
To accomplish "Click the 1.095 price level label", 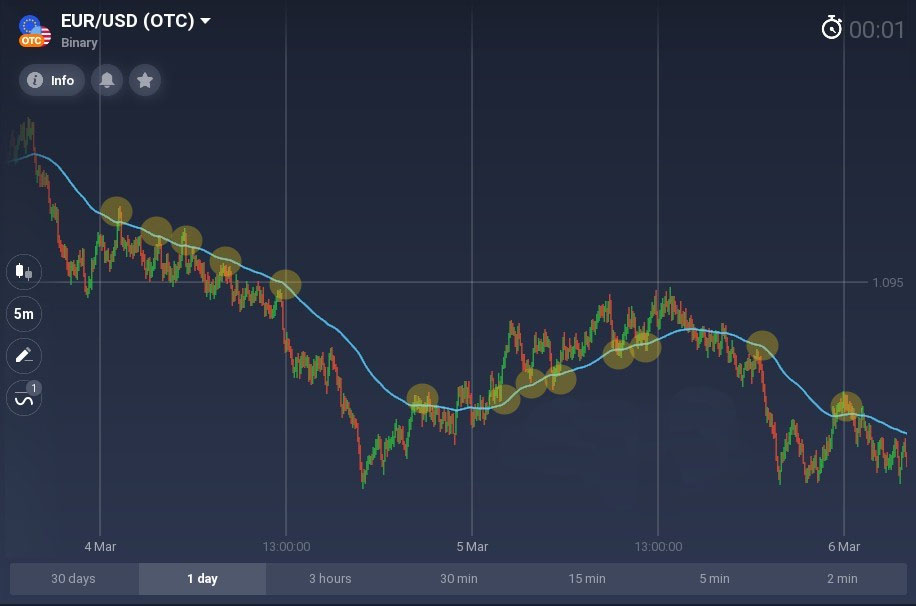I will pos(887,283).
